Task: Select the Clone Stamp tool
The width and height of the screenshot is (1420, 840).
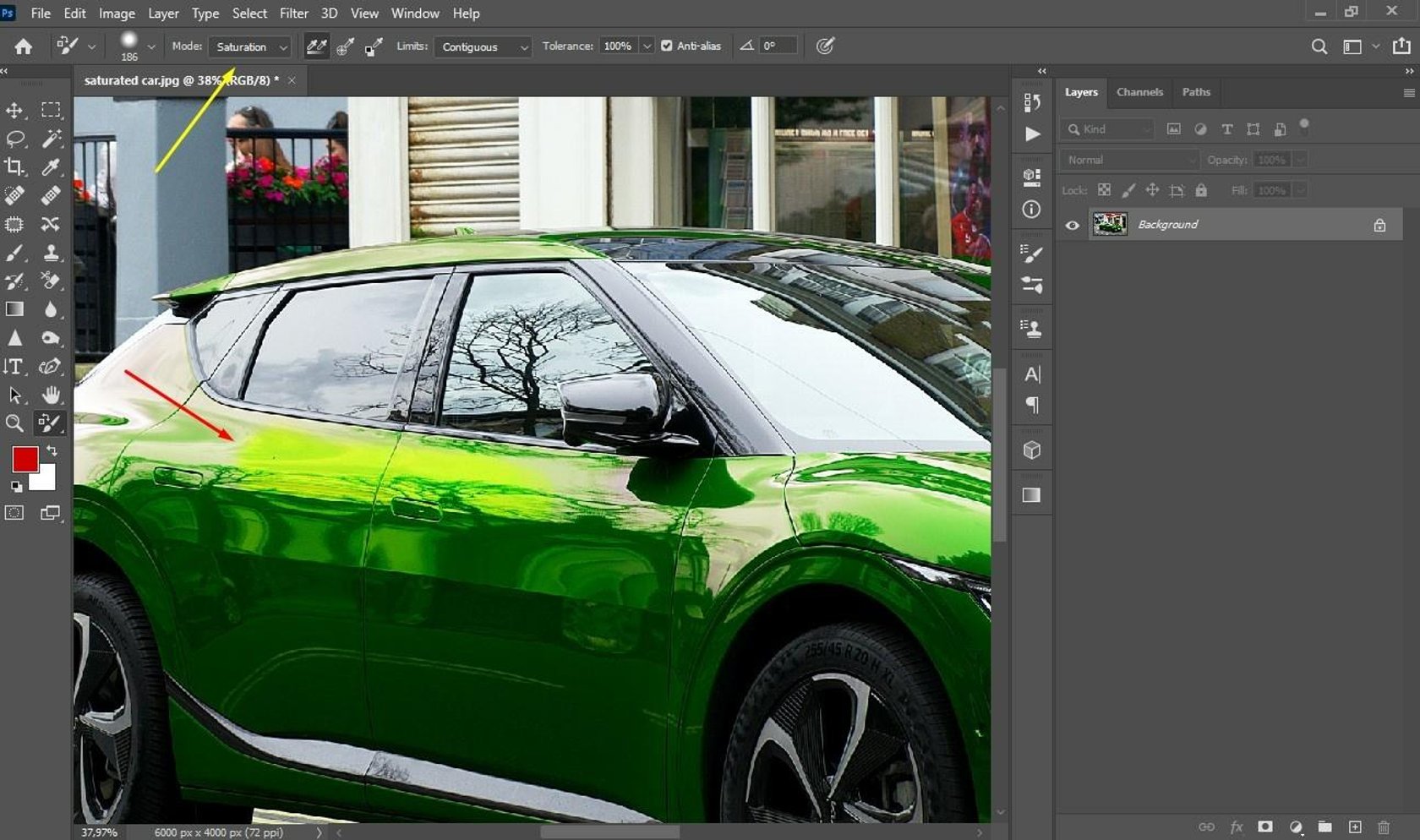Action: tap(51, 253)
